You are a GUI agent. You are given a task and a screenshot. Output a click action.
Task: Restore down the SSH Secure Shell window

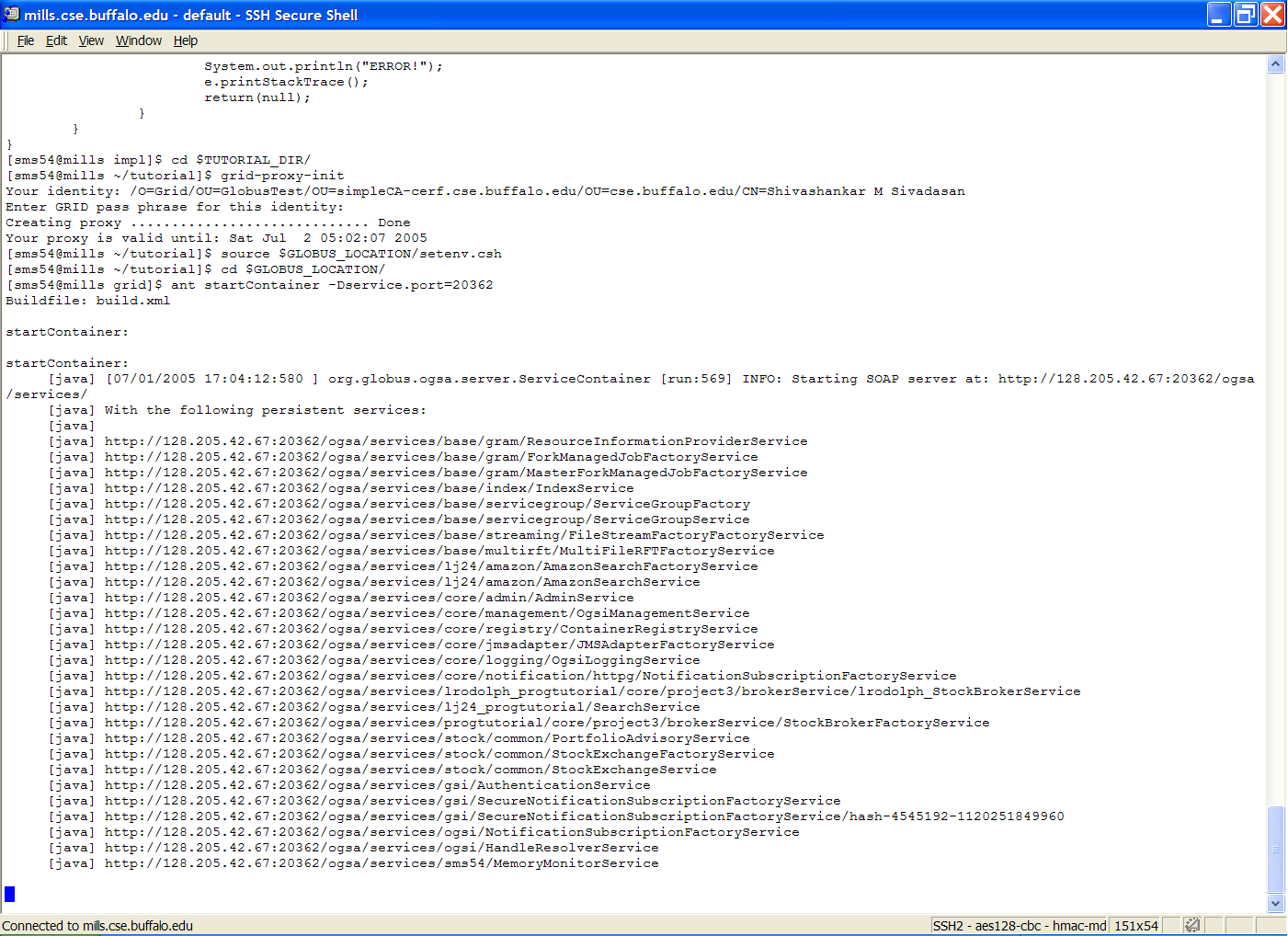point(1245,14)
